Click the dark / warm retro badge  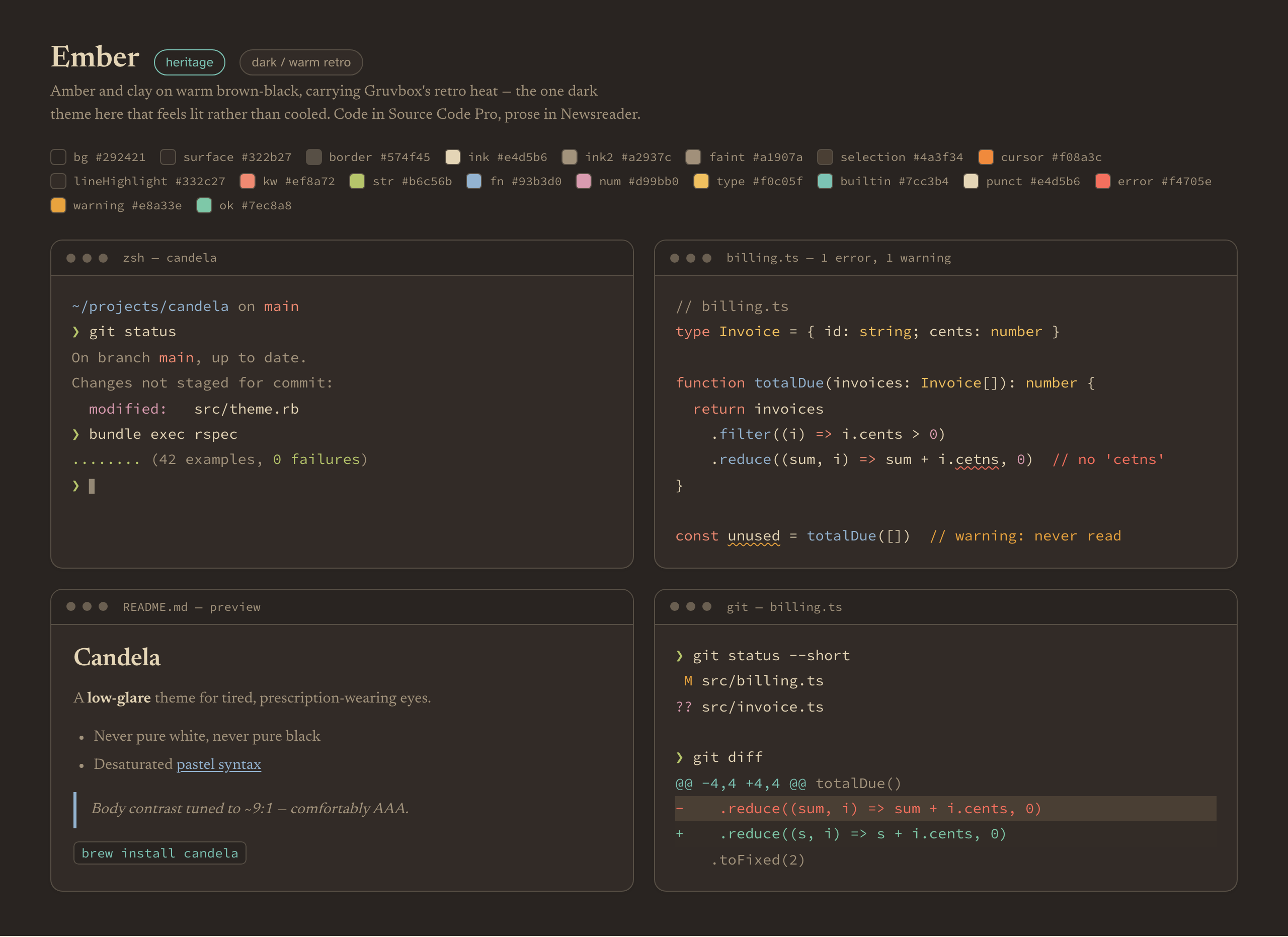301,62
